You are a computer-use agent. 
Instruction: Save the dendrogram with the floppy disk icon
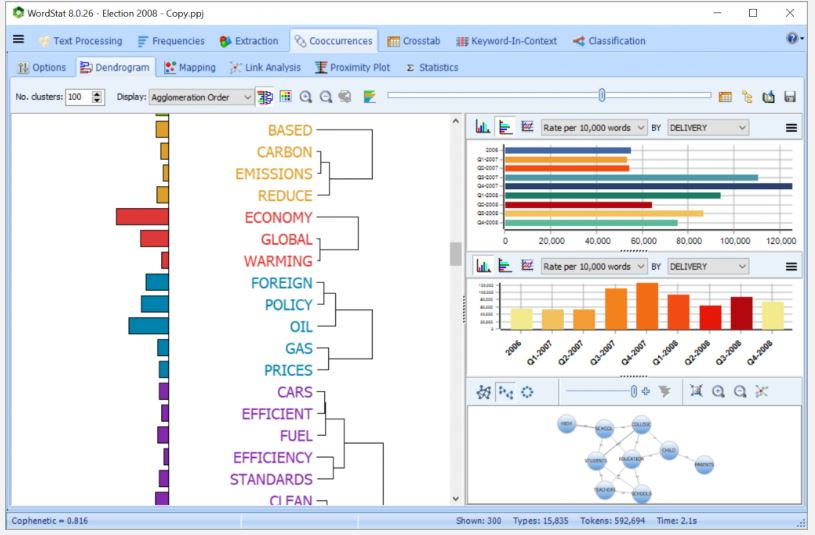pyautogui.click(x=790, y=97)
